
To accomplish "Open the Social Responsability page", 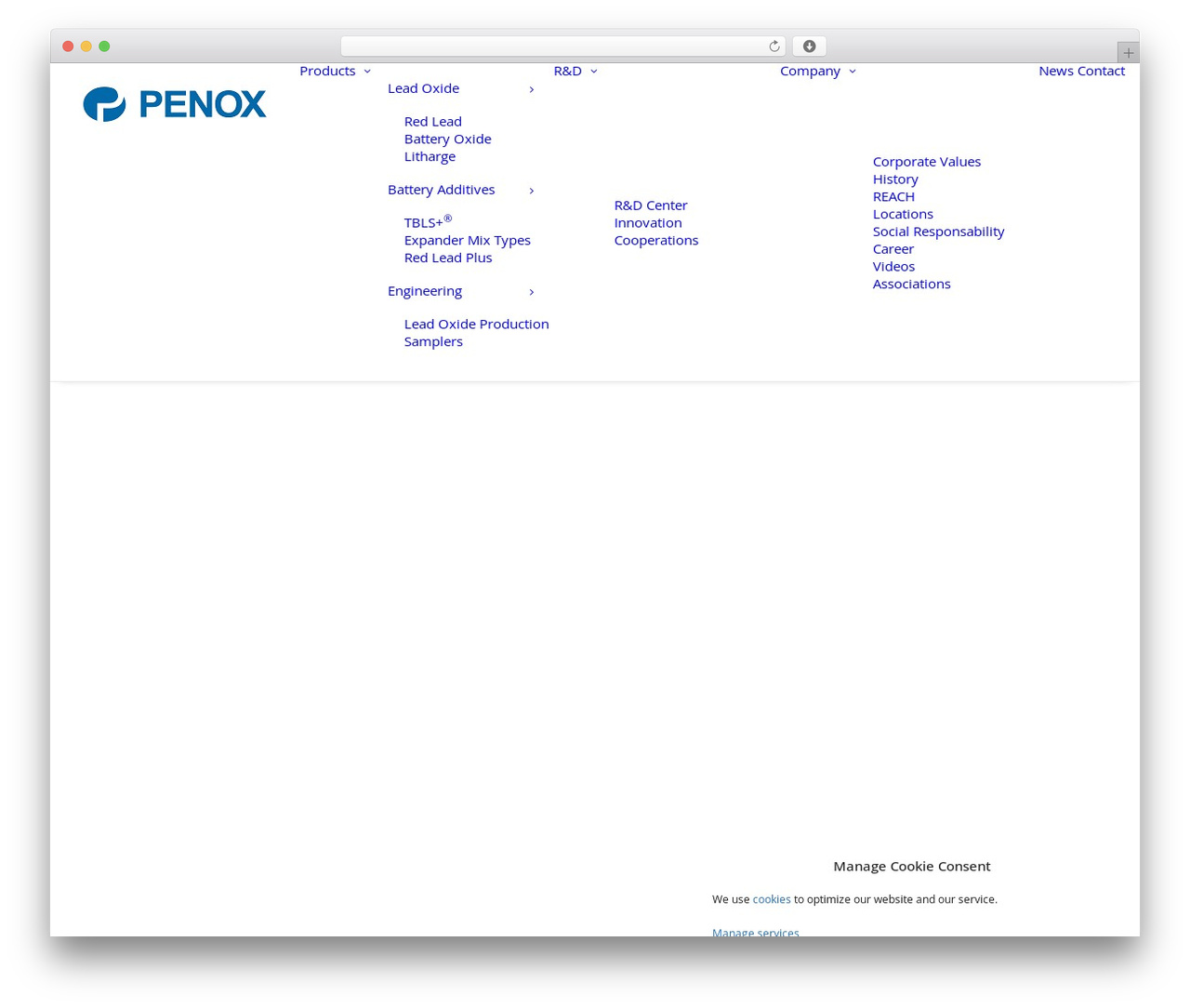I will 939,232.
